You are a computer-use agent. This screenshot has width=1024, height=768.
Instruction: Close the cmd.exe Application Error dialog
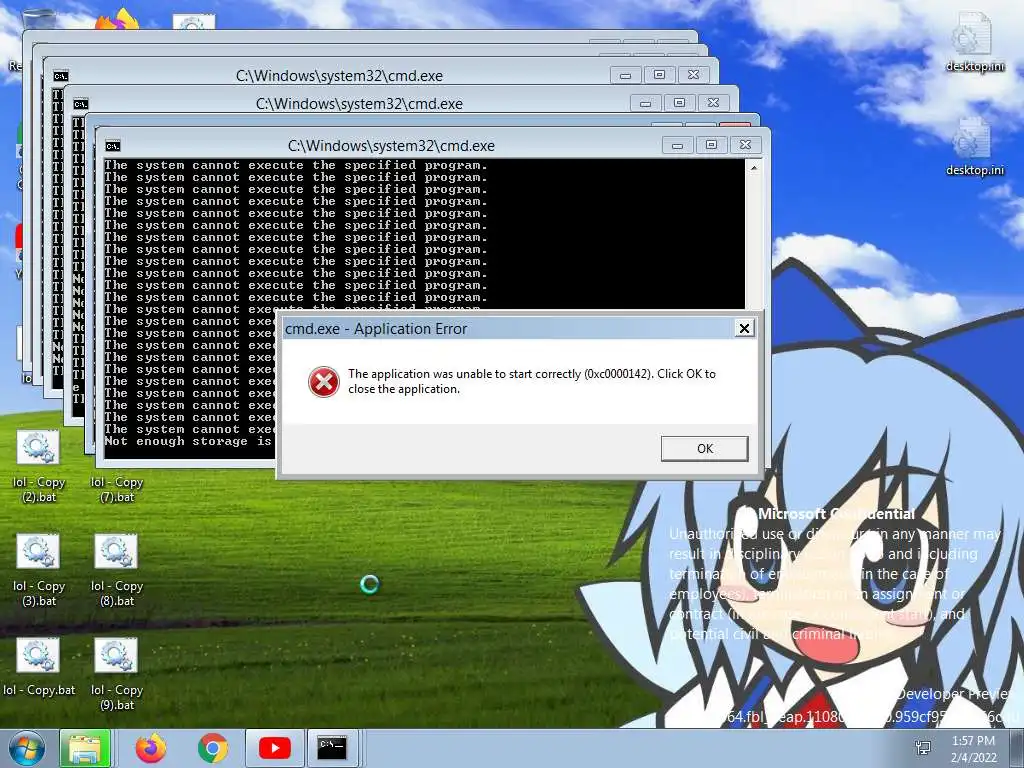pyautogui.click(x=744, y=328)
